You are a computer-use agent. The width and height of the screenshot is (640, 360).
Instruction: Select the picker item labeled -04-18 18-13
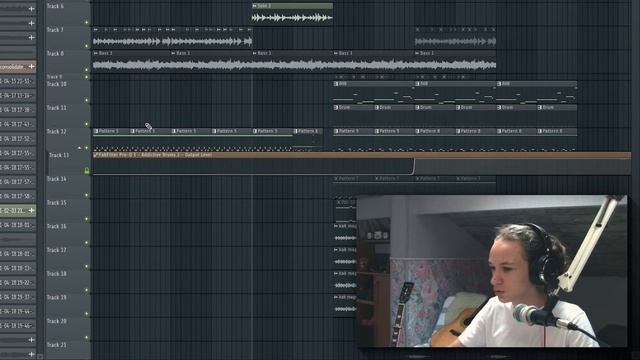click(x=18, y=268)
